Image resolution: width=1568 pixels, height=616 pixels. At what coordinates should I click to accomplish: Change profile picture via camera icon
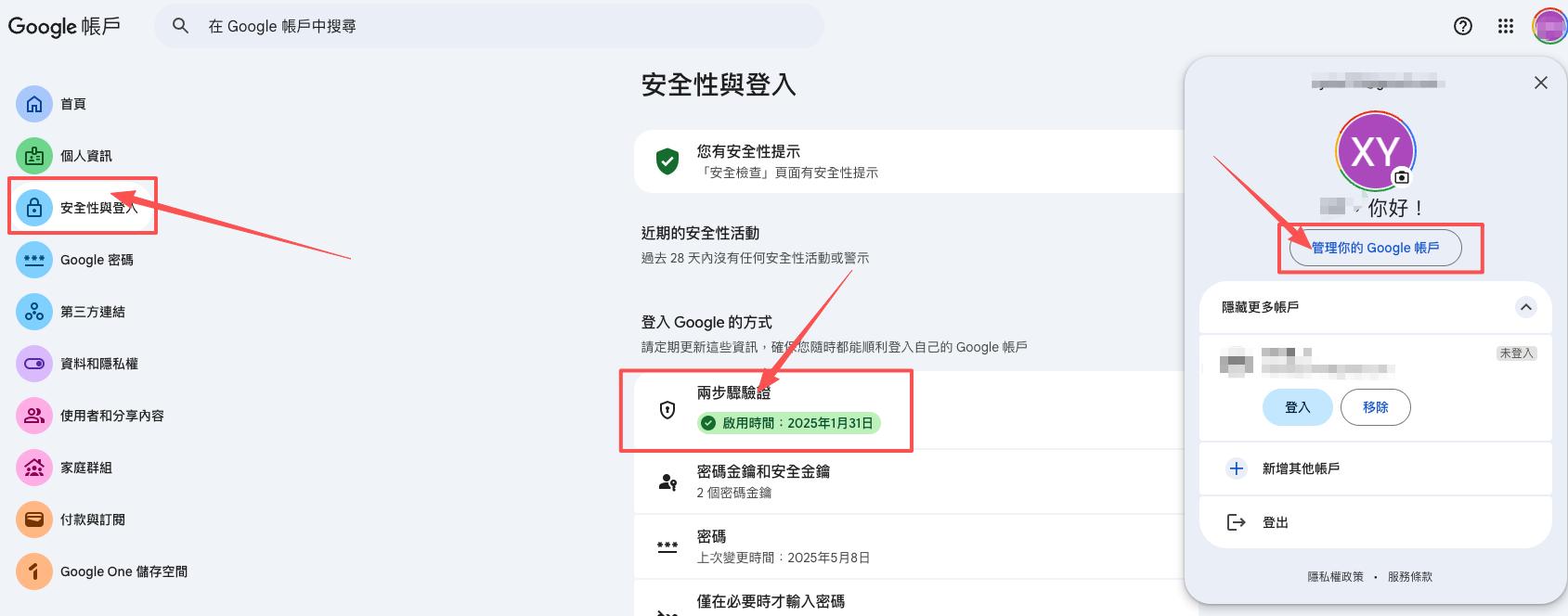(x=1402, y=177)
